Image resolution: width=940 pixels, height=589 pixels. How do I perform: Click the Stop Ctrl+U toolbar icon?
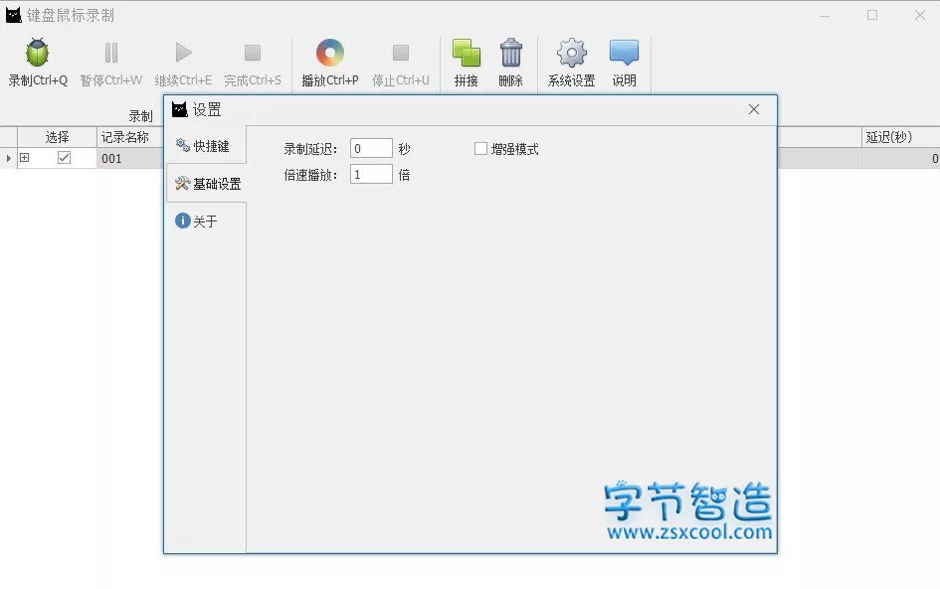[400, 53]
